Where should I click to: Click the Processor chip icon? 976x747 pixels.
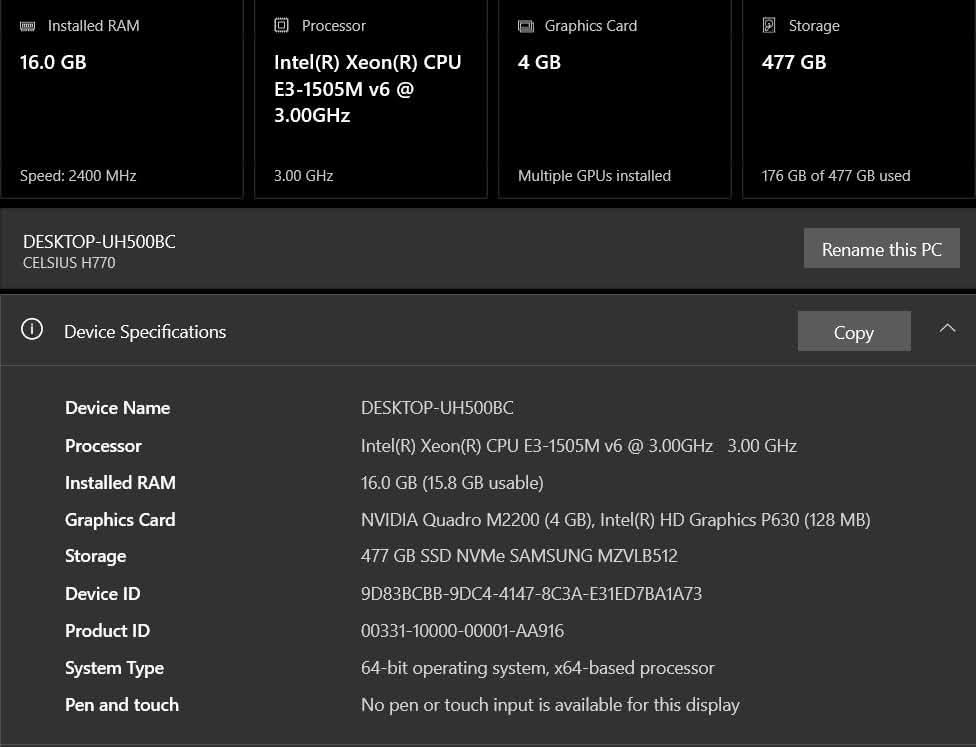tap(281, 25)
